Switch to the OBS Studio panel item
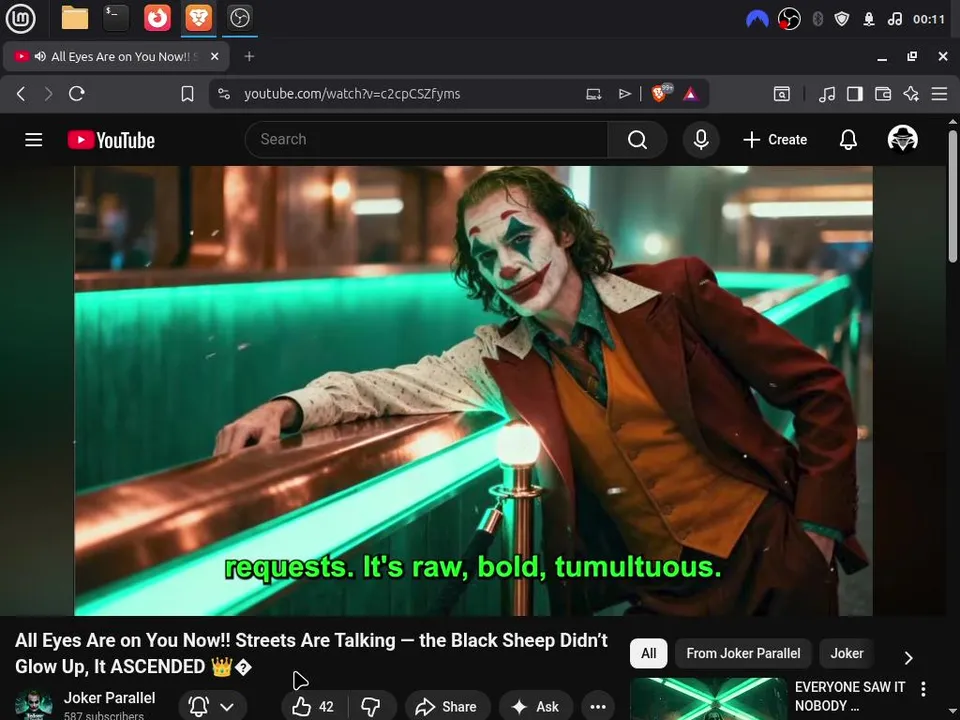 click(239, 18)
